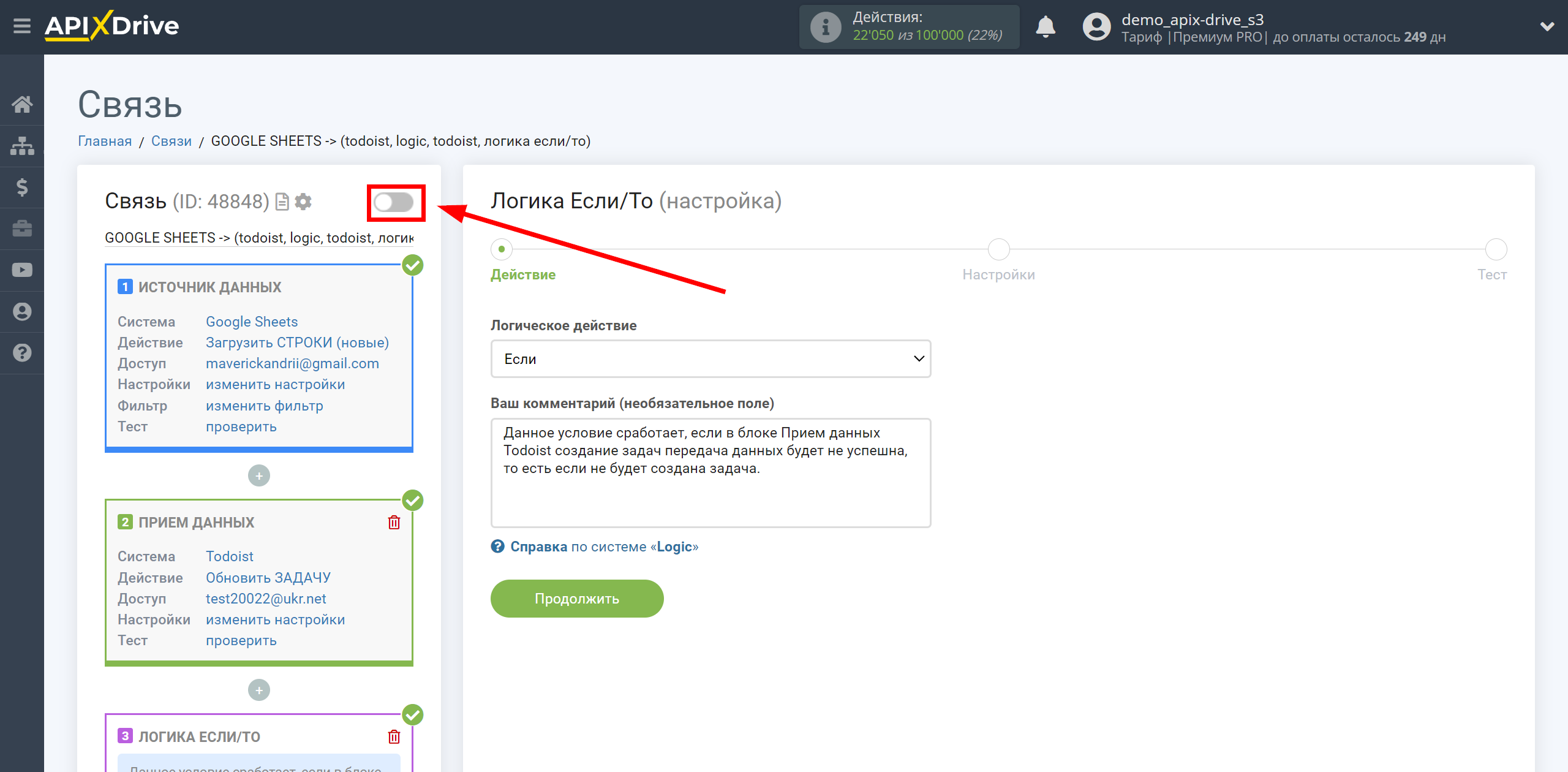Viewport: 1568px width, 772px height.
Task: Open Загрузить СТРОКИ (новые) action link
Action: (298, 342)
